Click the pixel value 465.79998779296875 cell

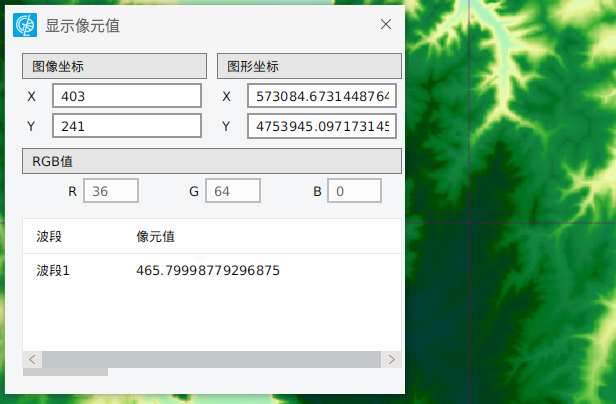(208, 271)
